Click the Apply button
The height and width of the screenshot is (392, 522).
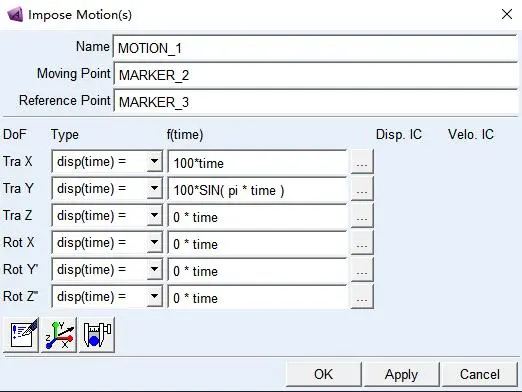[401, 374]
